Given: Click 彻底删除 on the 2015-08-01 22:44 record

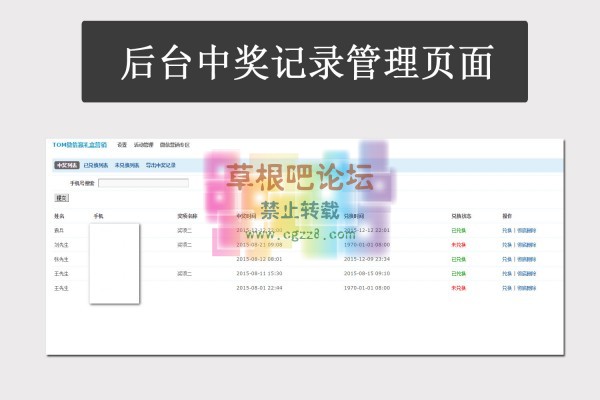Looking at the screenshot, I should tap(527, 288).
